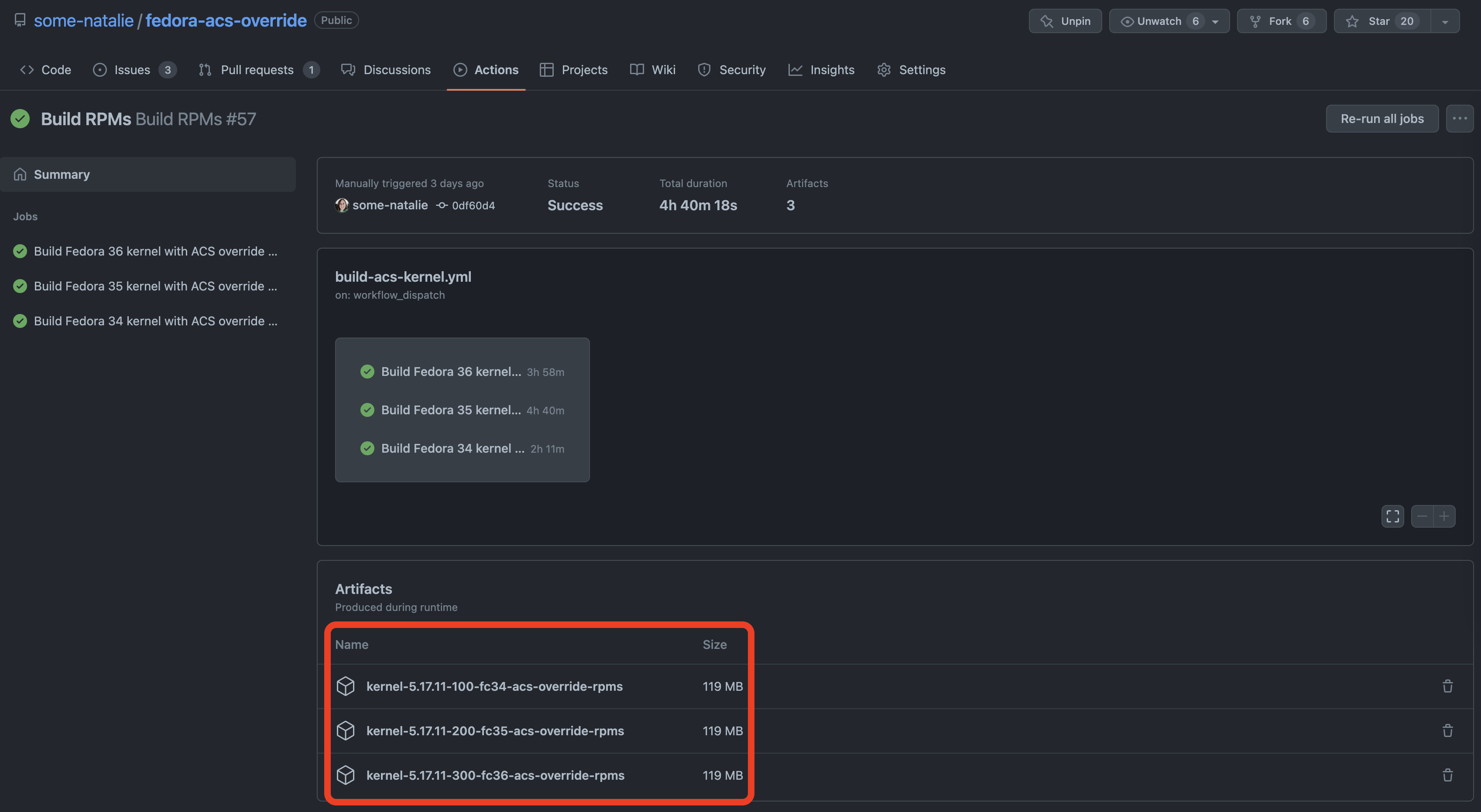The height and width of the screenshot is (812, 1481).
Task: Click fullscreen icon on workflow graph
Action: point(1392,516)
